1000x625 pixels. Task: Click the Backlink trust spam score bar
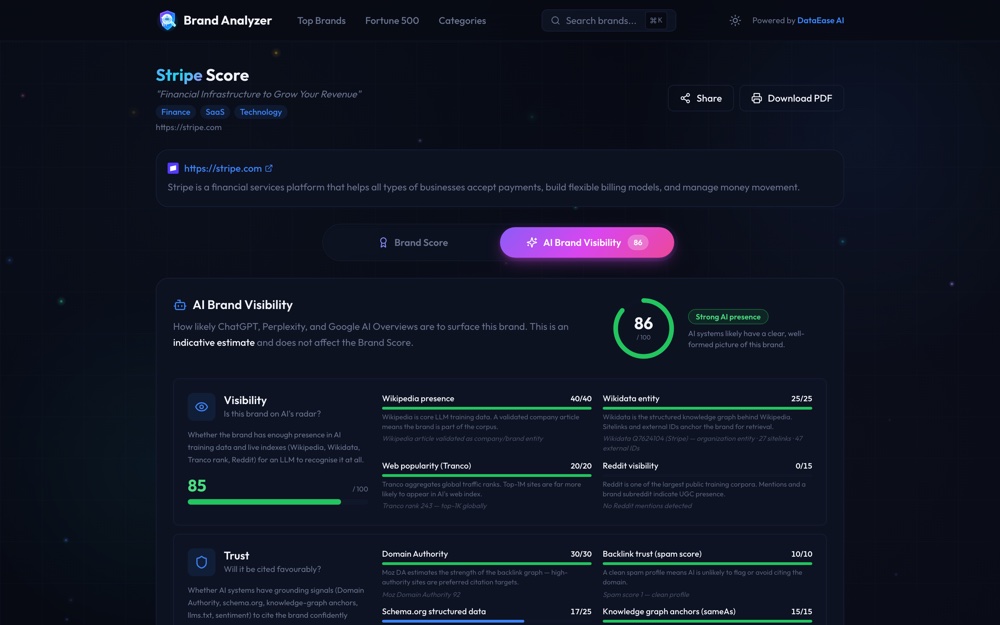707,564
